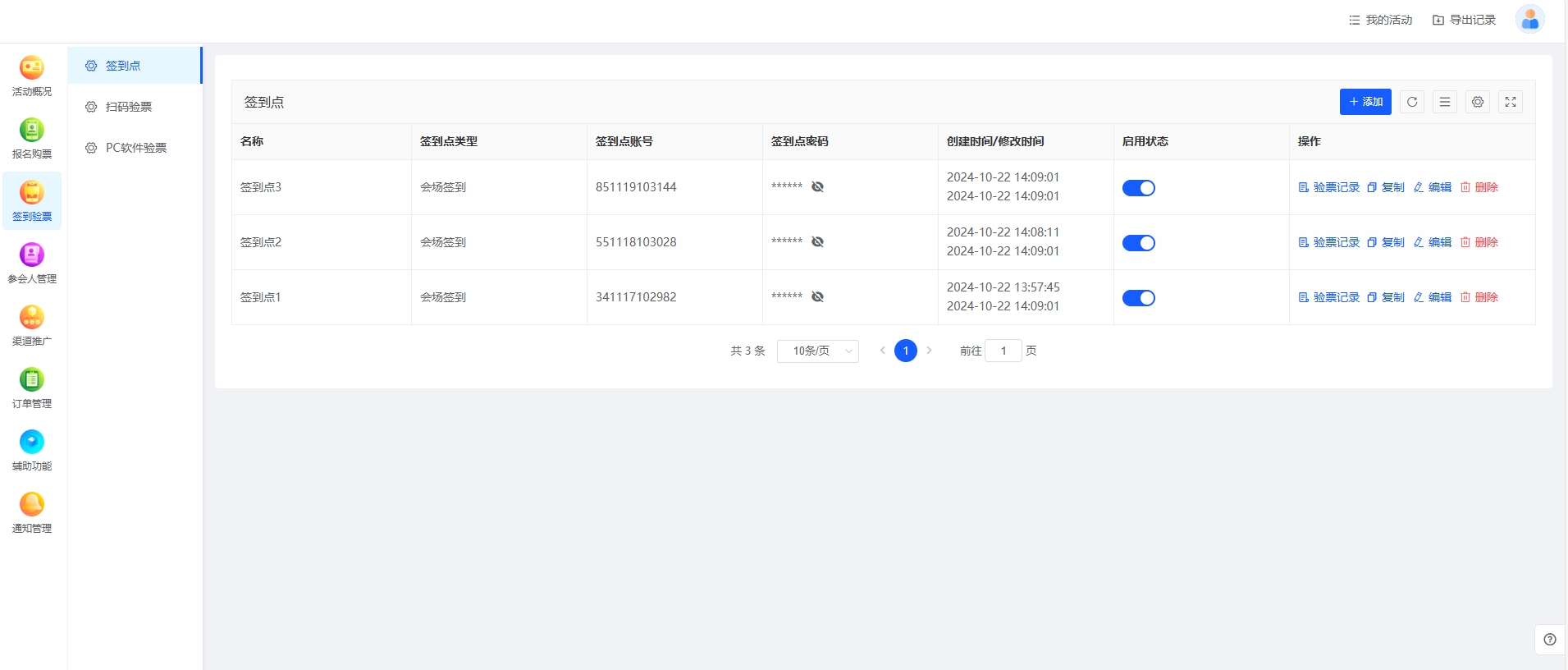Click the 添加 button
The width and height of the screenshot is (1568, 670).
coord(1365,102)
